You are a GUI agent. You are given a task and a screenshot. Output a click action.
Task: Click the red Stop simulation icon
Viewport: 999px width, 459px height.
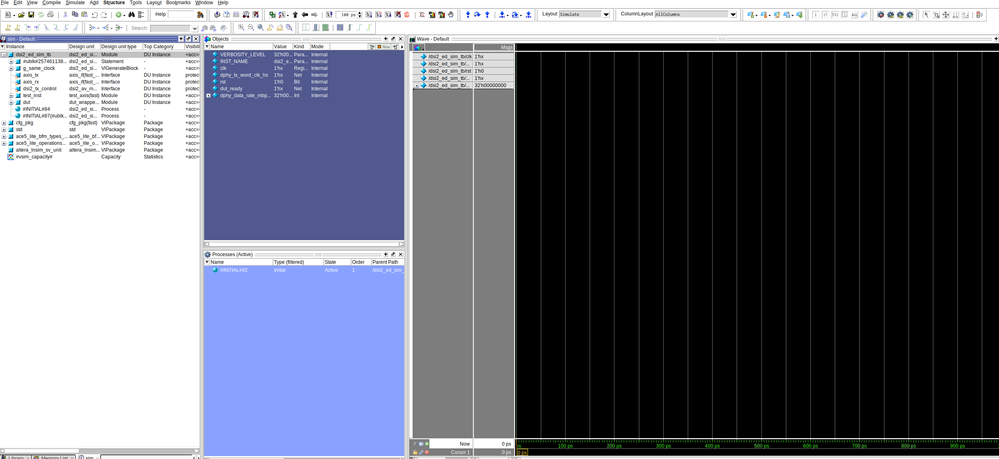406,14
